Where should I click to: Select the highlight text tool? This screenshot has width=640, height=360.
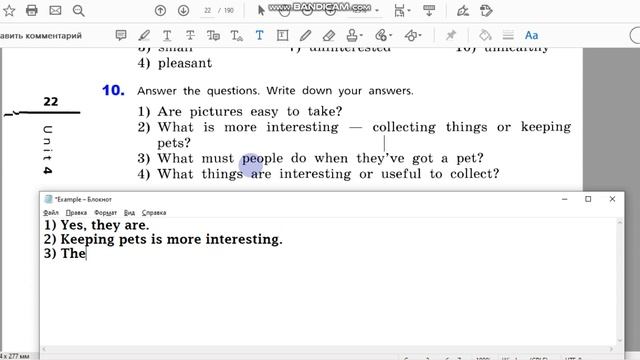click(x=144, y=36)
